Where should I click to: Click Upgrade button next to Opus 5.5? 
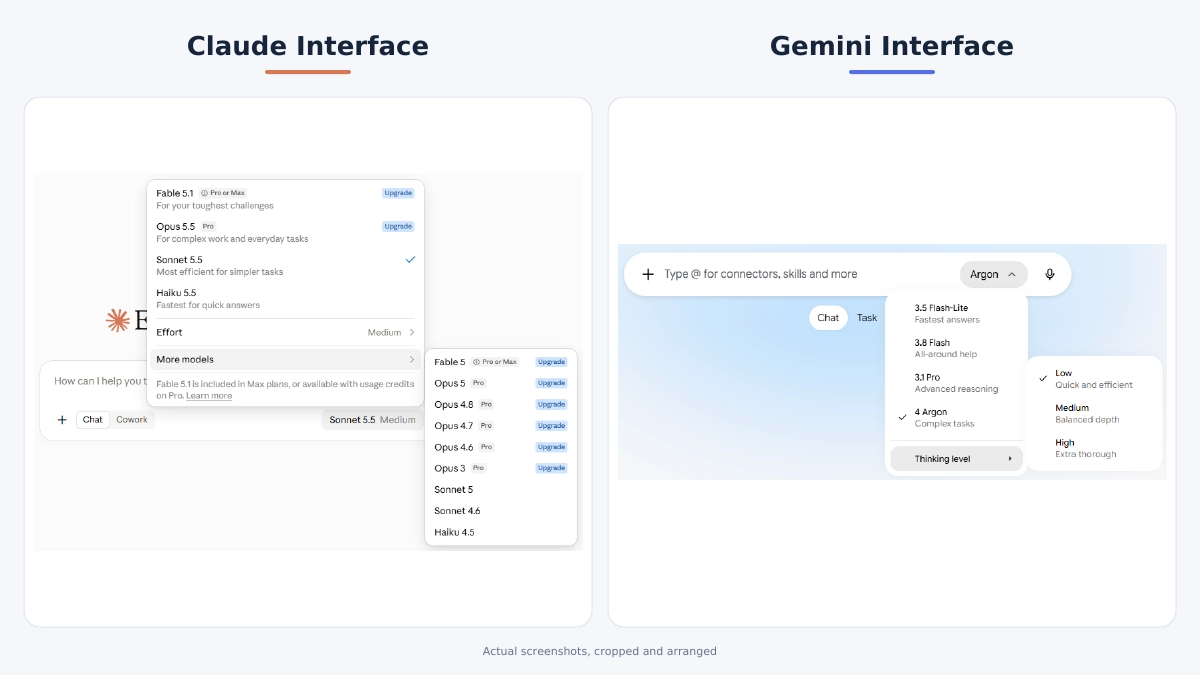tap(398, 226)
